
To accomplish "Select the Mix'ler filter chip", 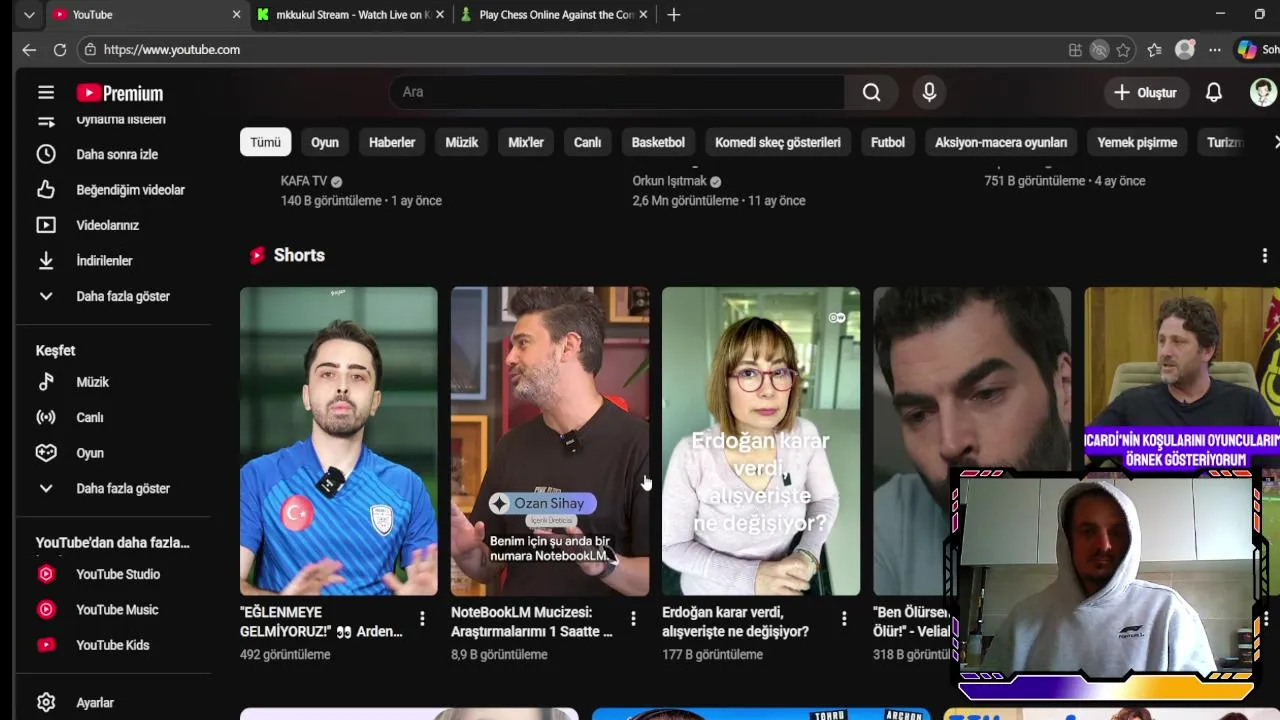I will 526,142.
